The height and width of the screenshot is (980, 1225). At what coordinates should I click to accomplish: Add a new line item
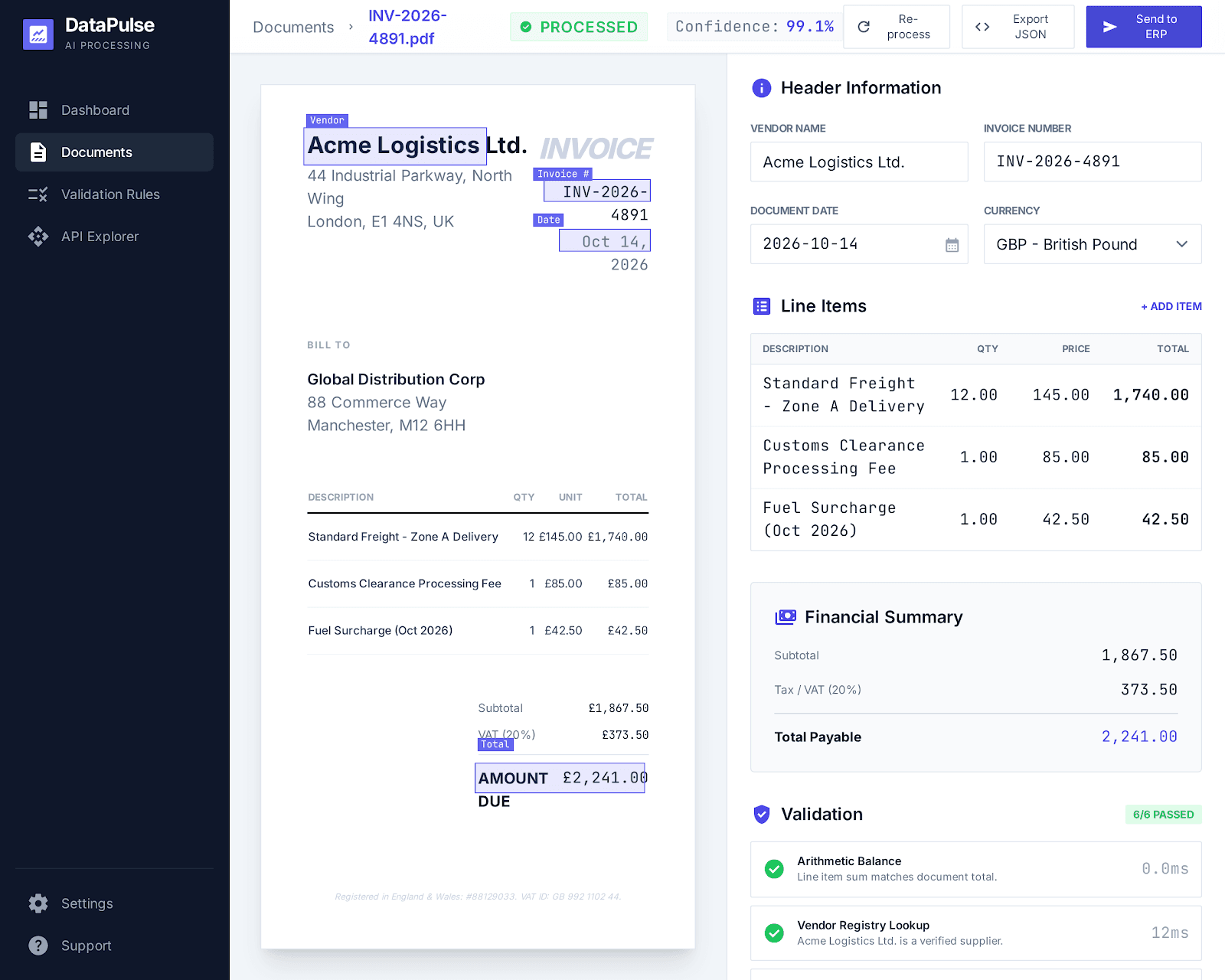coord(1171,306)
